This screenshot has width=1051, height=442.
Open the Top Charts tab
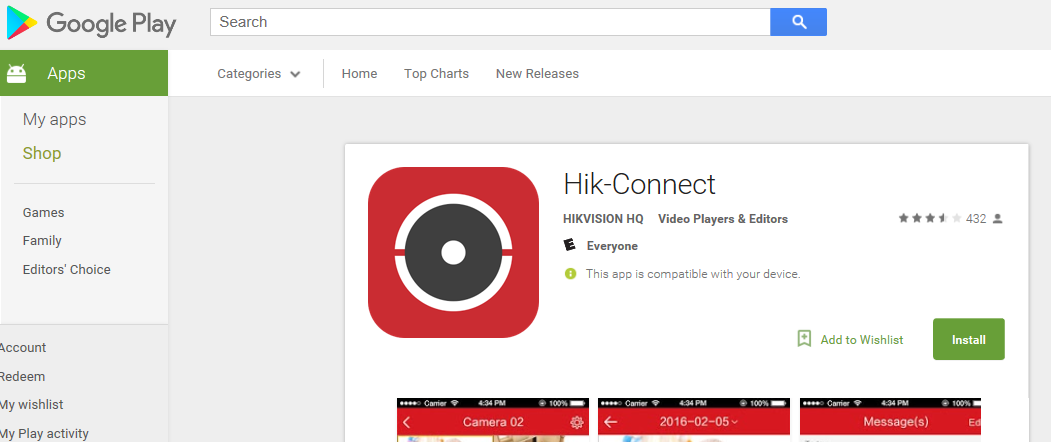pos(436,74)
